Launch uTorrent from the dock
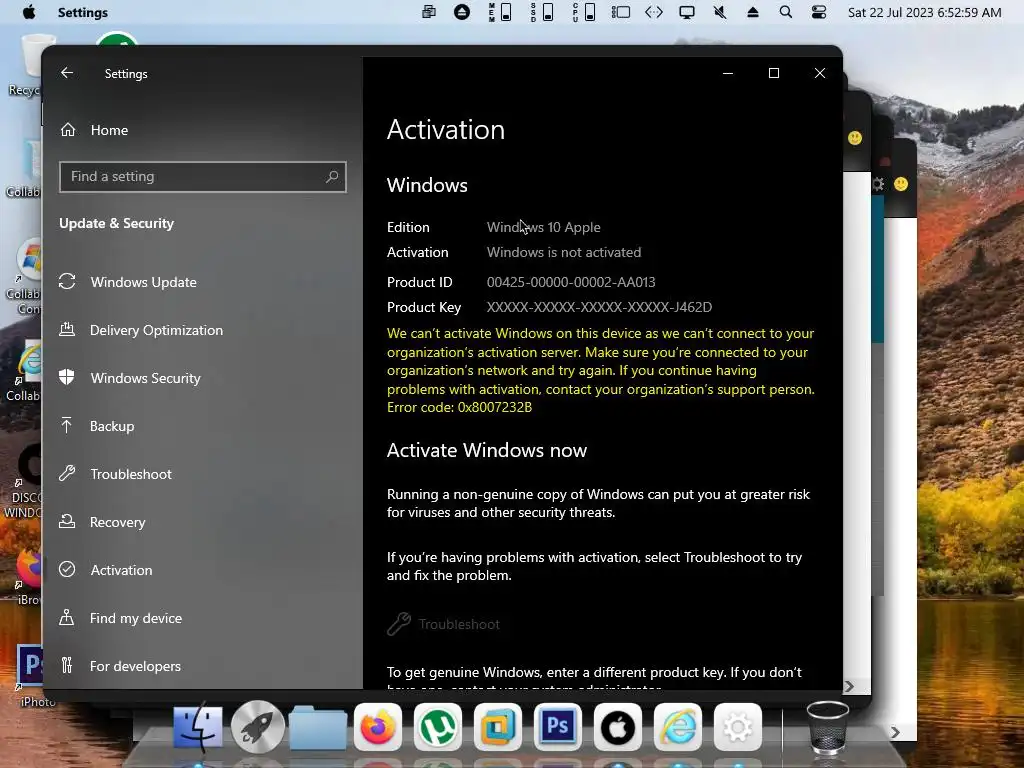Screen dimensions: 1024x768 pos(438,727)
